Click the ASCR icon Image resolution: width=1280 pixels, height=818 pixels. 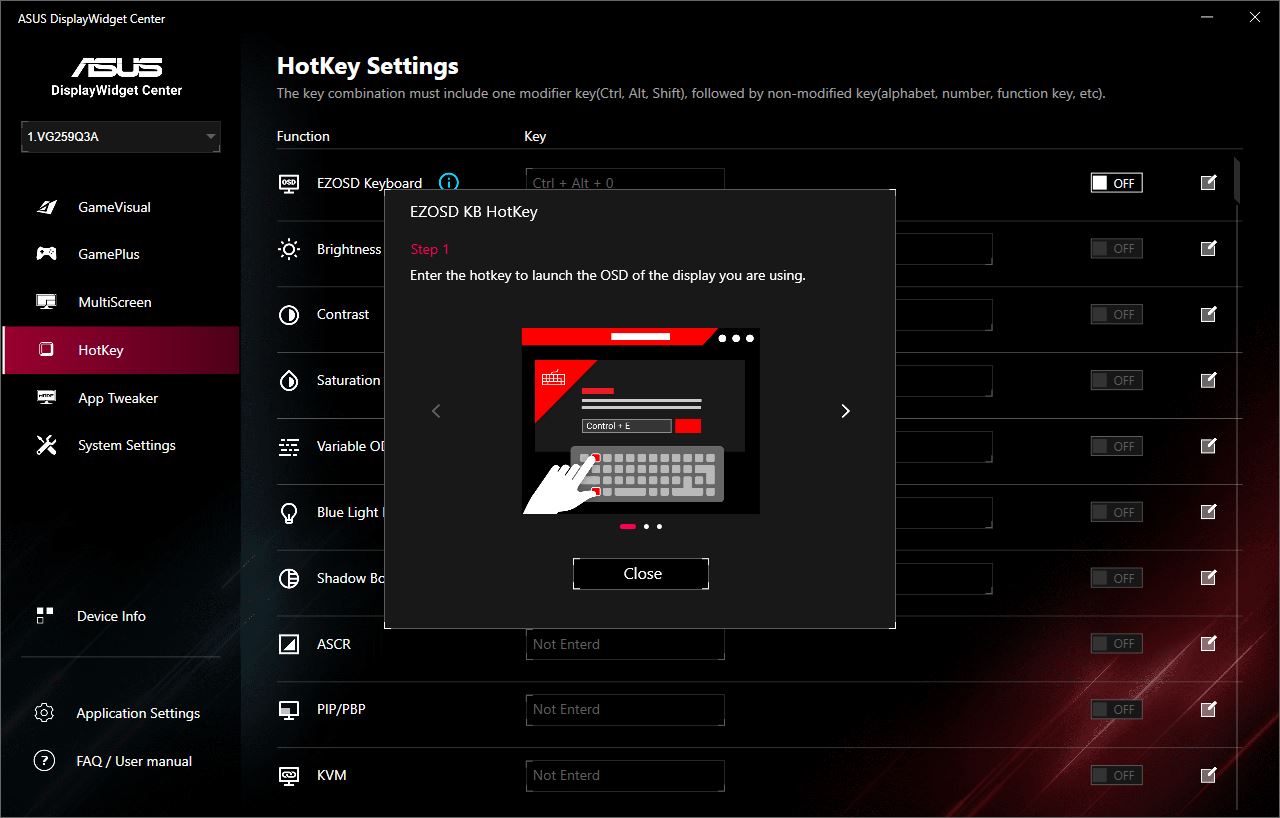click(x=289, y=644)
